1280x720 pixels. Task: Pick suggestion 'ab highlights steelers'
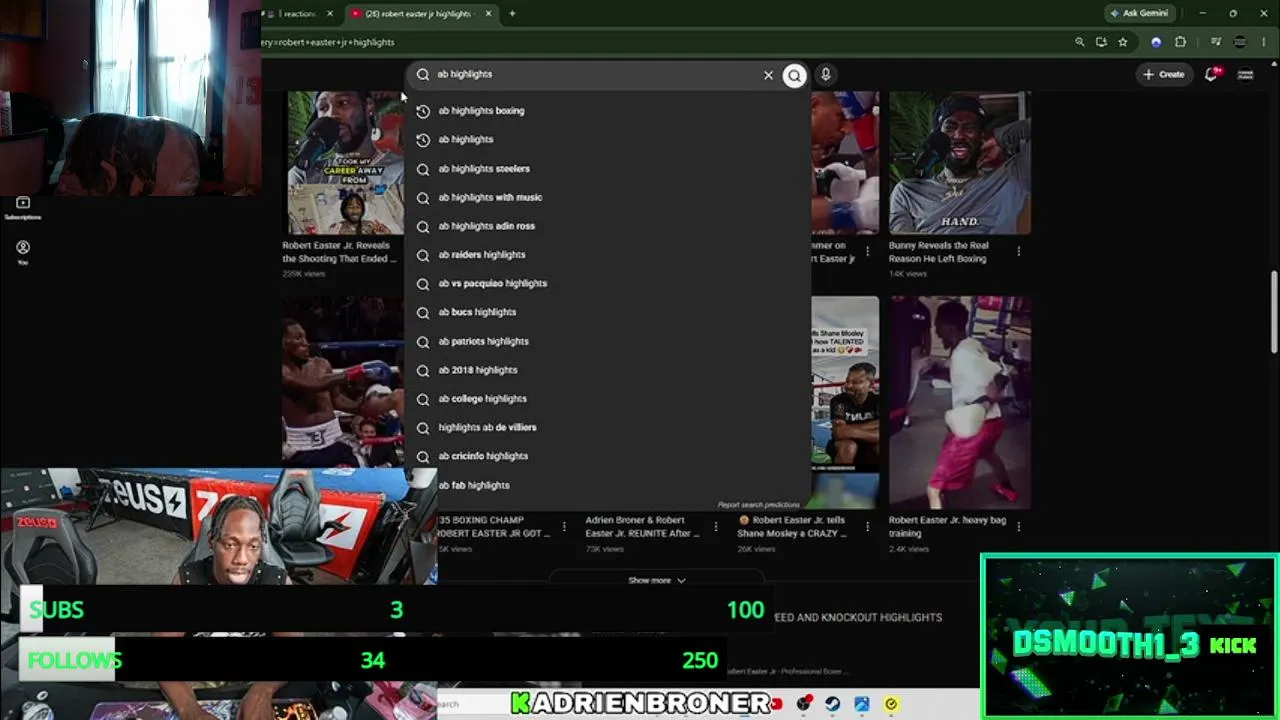[608, 169]
